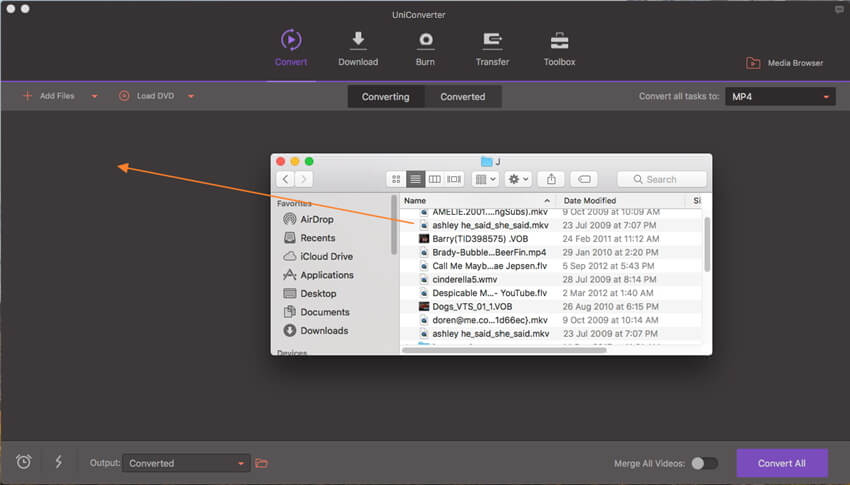Select the cinderella5.wmv file
Viewport: 850px width, 485px height.
pos(551,279)
